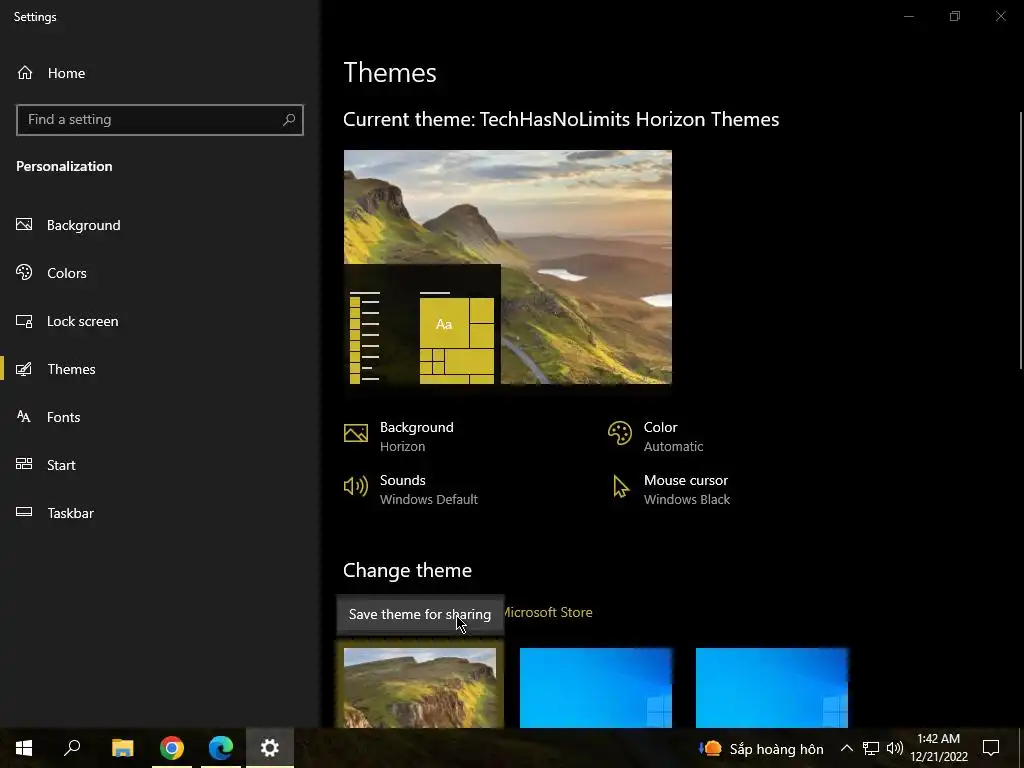Click the volume speaker icon in tray

point(895,748)
